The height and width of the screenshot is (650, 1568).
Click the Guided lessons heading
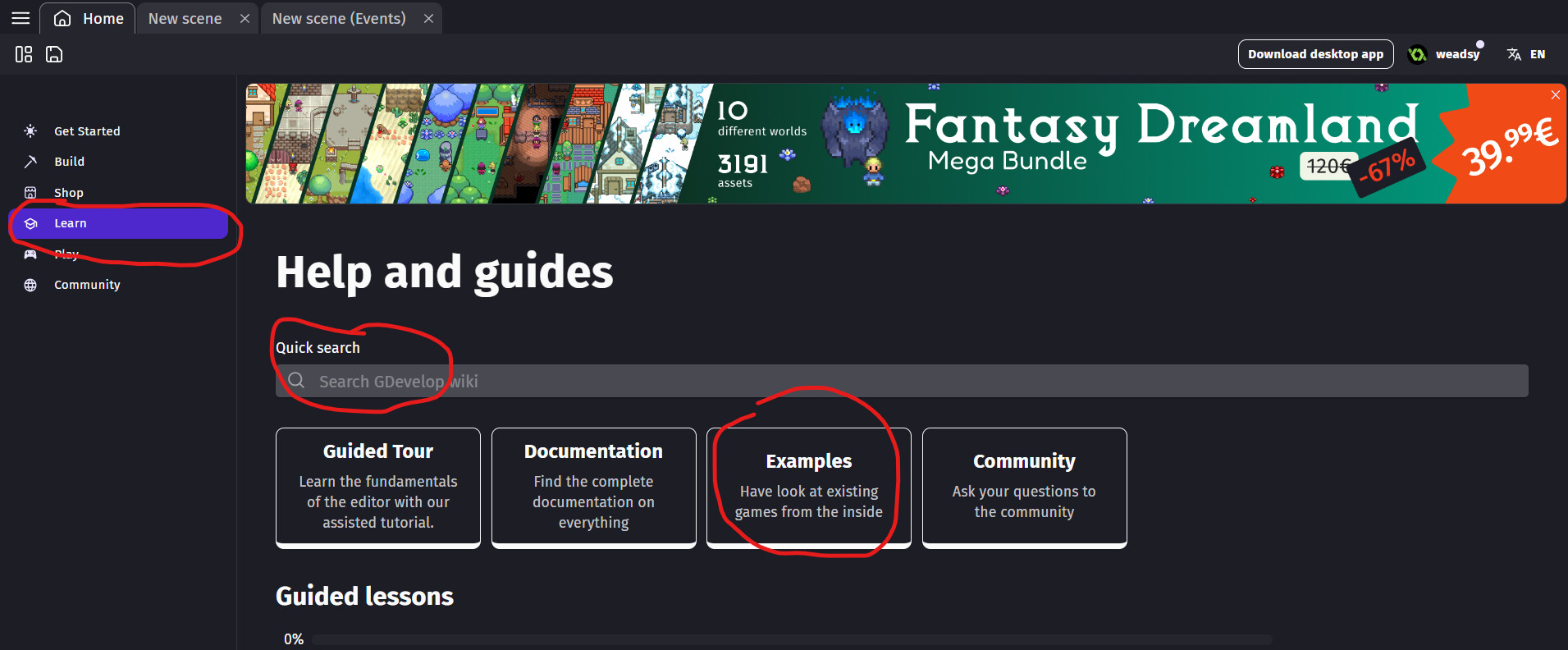[364, 596]
